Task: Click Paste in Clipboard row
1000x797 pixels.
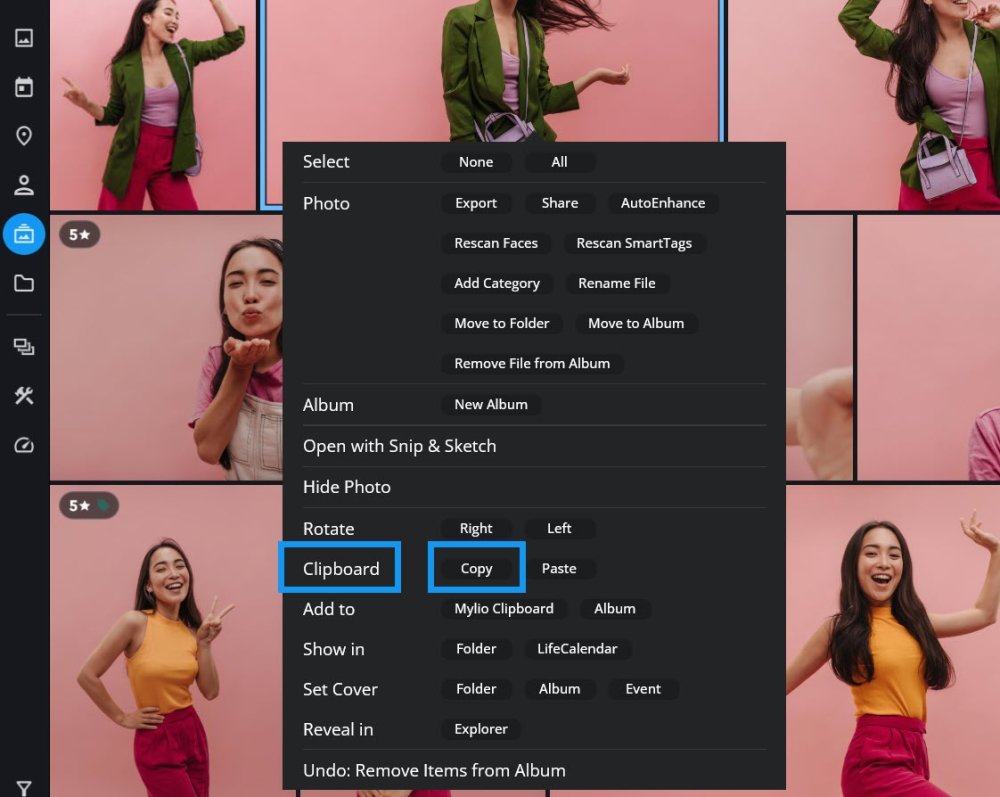Action: (x=559, y=569)
